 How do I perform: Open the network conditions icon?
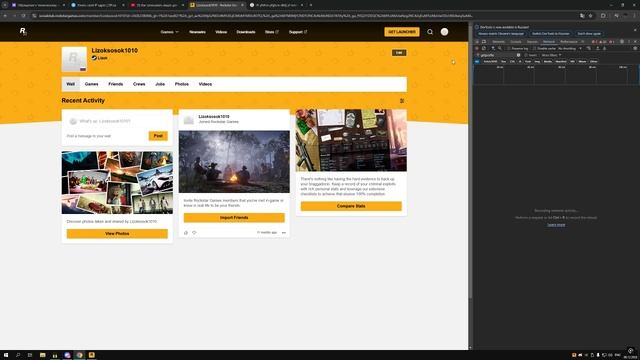click(589, 49)
